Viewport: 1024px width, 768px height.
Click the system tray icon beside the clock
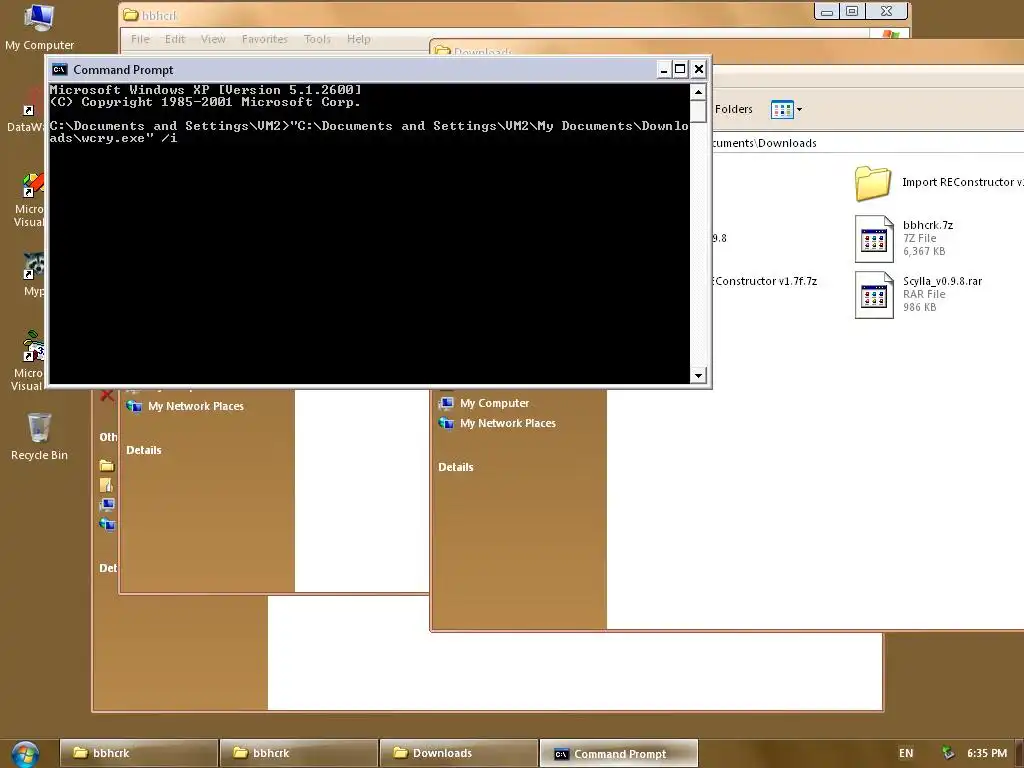click(x=948, y=753)
